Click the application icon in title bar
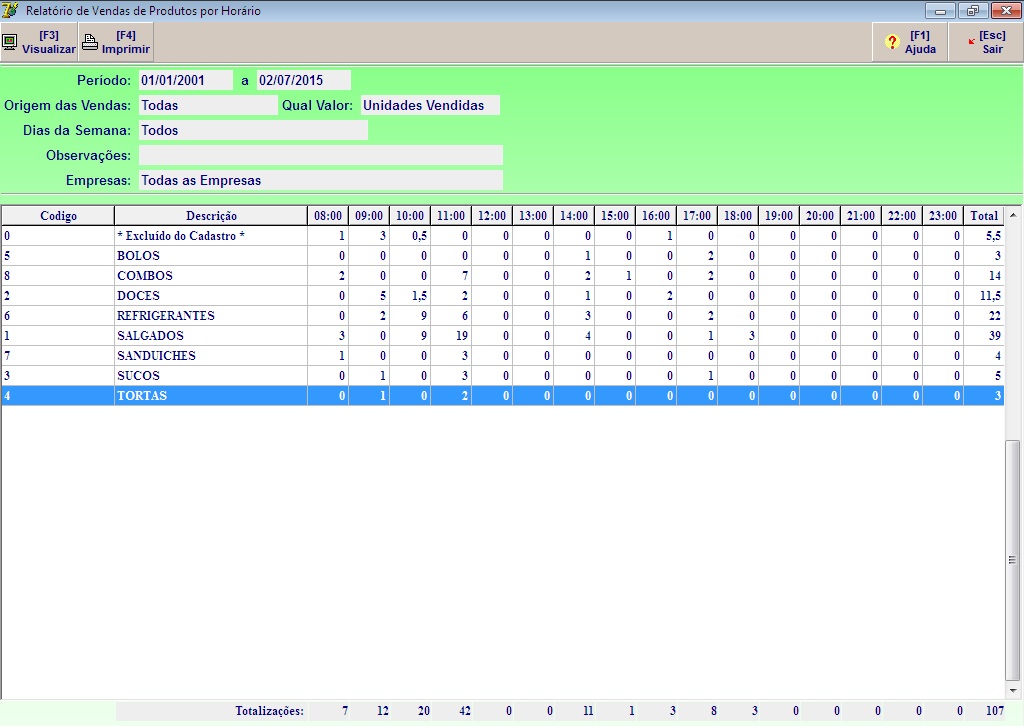This screenshot has width=1024, height=726. coord(11,10)
